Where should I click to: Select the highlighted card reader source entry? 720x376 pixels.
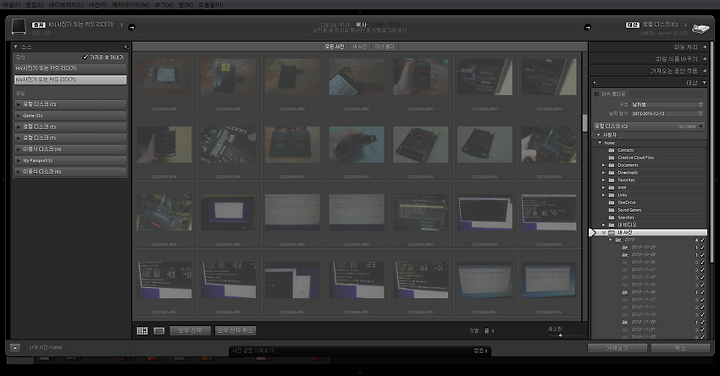pyautogui.click(x=70, y=79)
